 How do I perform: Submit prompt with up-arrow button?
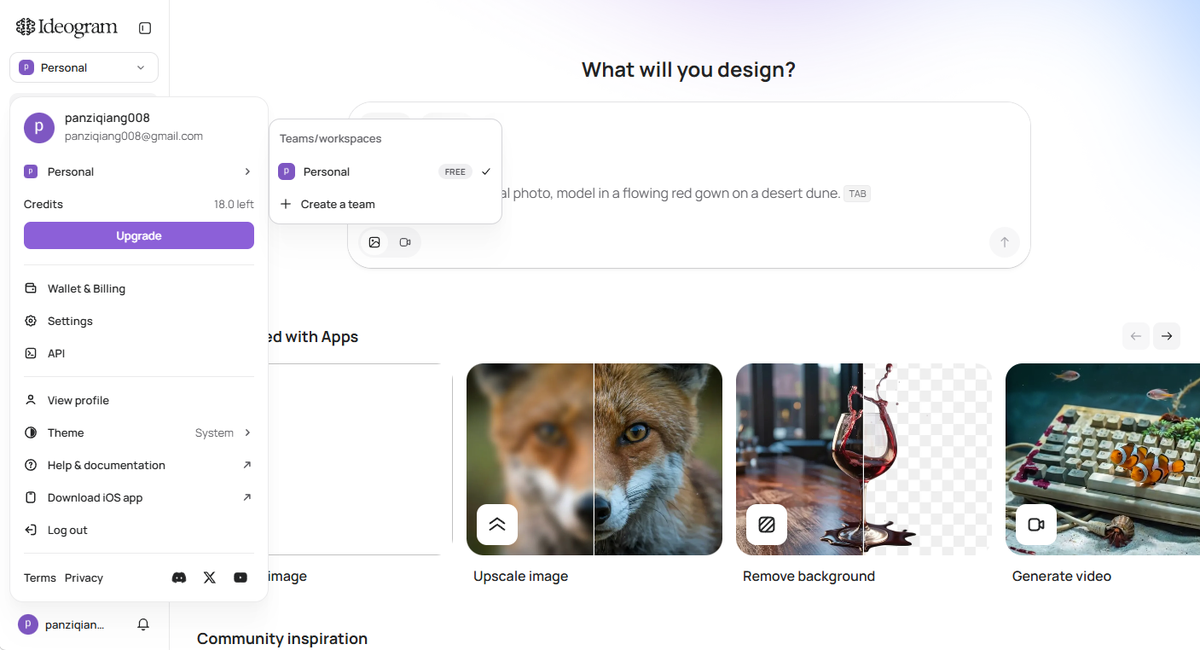tap(1004, 242)
